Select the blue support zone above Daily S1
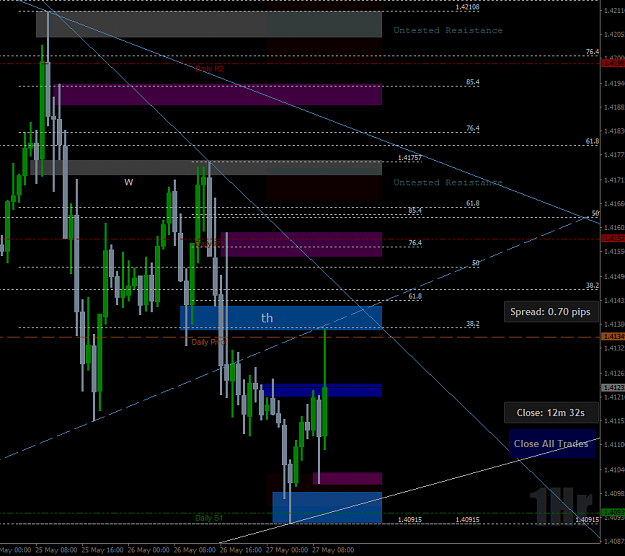This screenshot has width=625, height=556. click(327, 507)
